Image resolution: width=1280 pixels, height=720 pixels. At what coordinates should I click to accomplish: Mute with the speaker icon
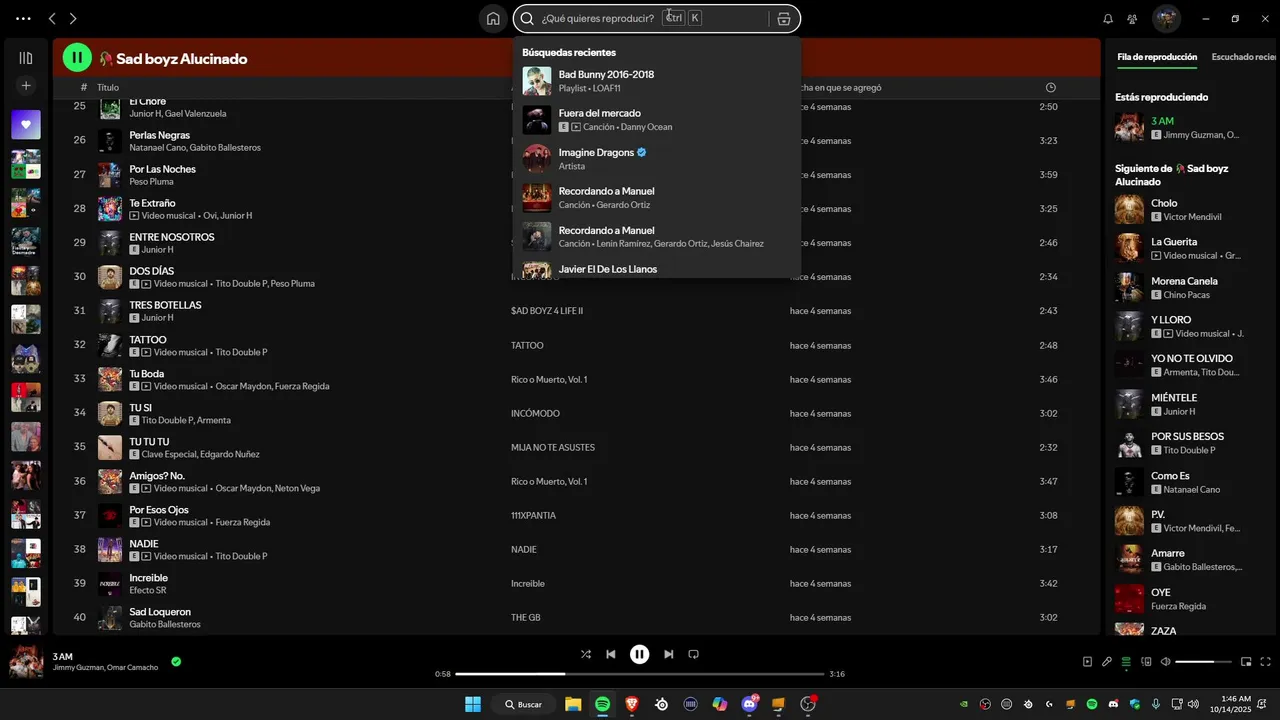[x=1164, y=661]
